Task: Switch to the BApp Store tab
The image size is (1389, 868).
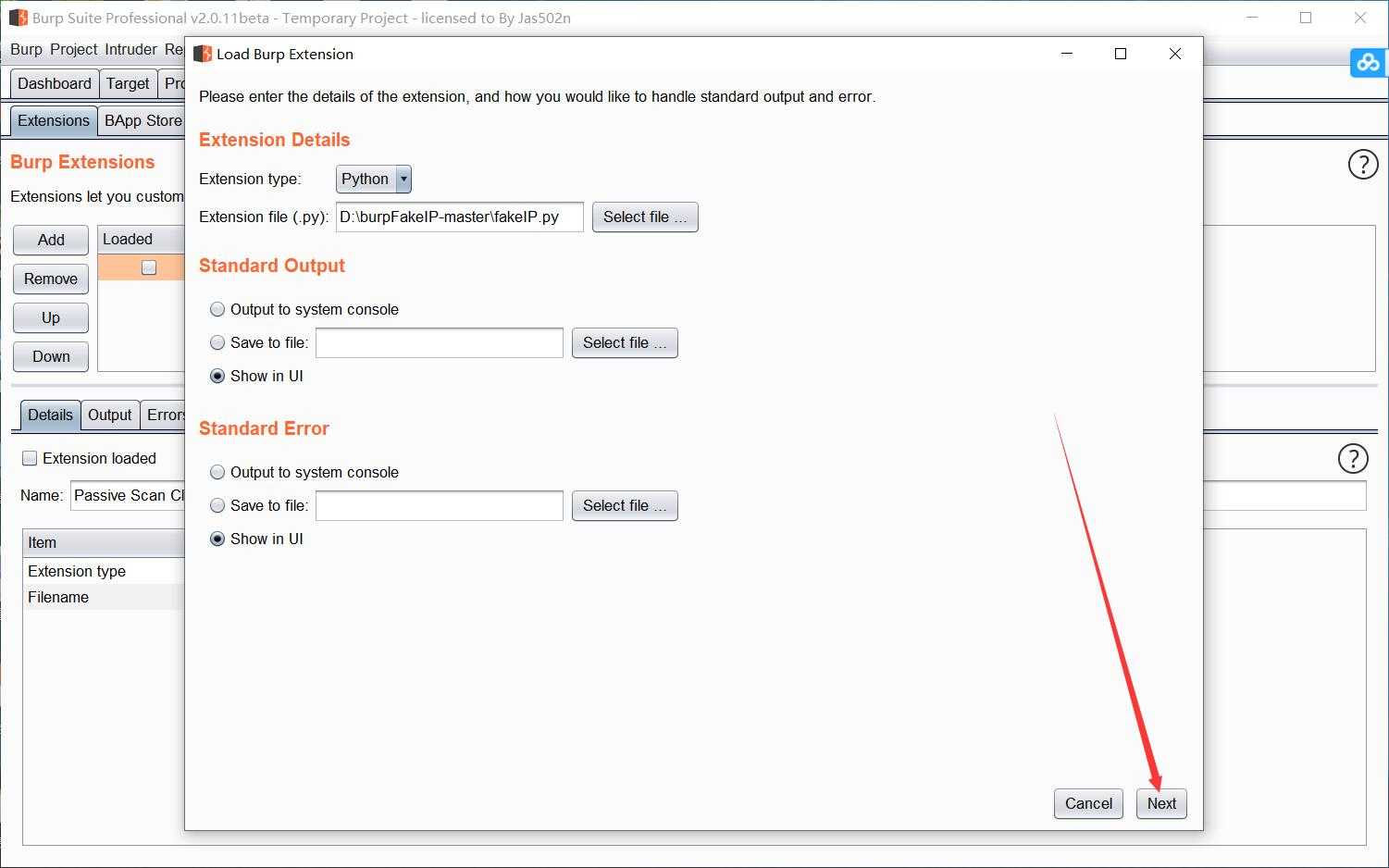Action: (143, 120)
